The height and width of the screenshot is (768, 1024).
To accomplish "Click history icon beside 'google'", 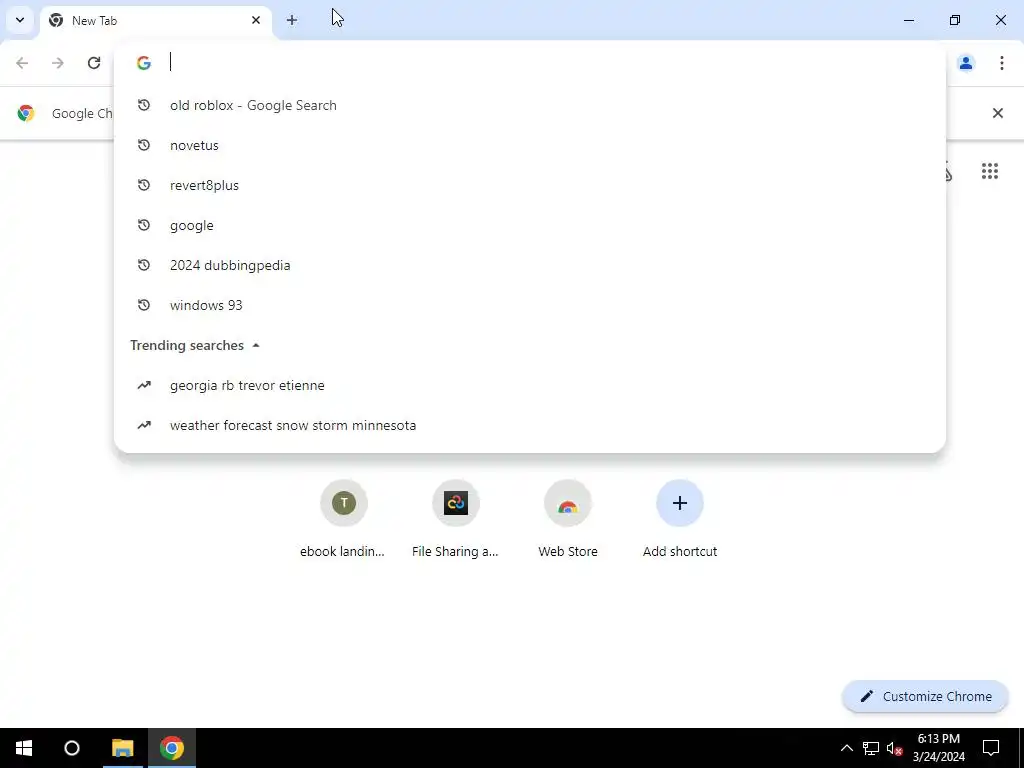I will pos(144,225).
